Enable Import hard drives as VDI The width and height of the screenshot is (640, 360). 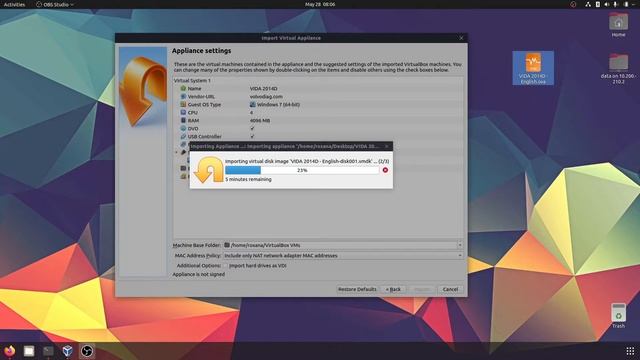point(225,265)
